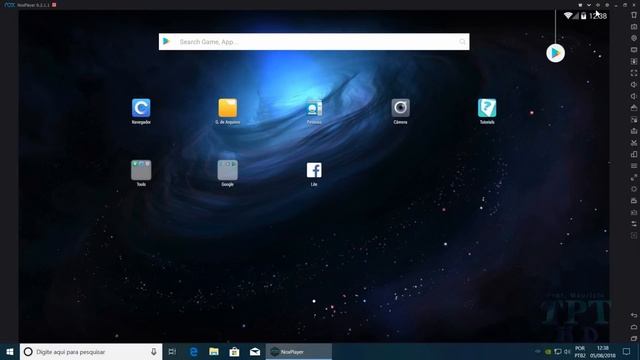Launch the Câmera app
This screenshot has width=640, height=360.
tap(400, 108)
